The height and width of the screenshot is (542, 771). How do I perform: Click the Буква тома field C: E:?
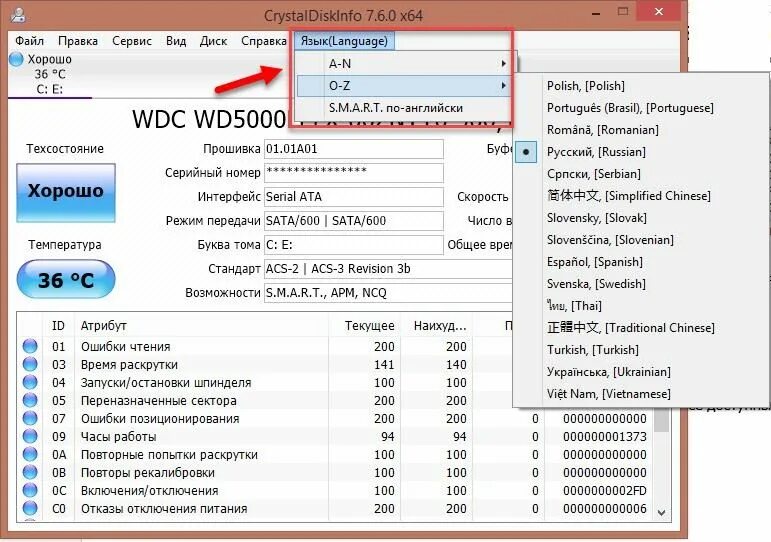(354, 244)
